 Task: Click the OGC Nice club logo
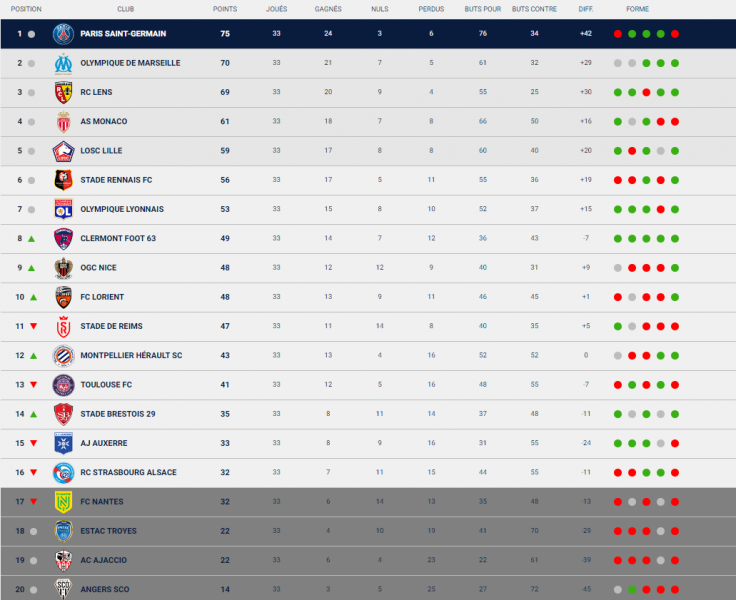[64, 268]
